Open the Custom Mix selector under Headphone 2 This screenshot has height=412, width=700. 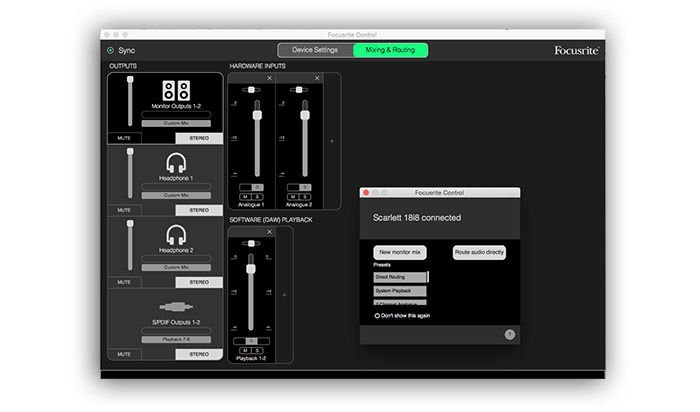tap(176, 267)
